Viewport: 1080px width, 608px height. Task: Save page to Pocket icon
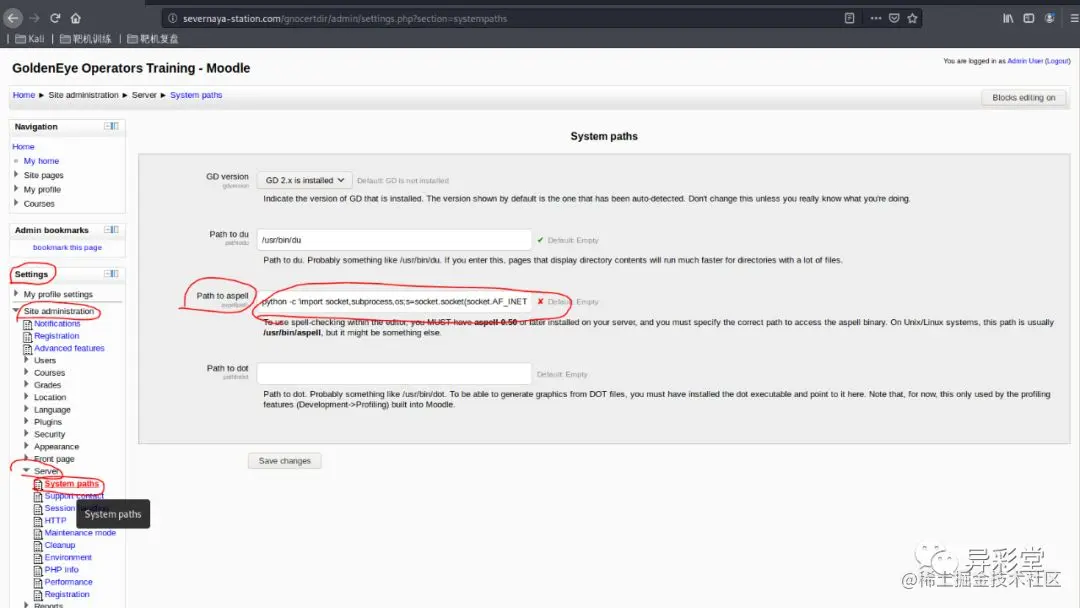click(894, 19)
